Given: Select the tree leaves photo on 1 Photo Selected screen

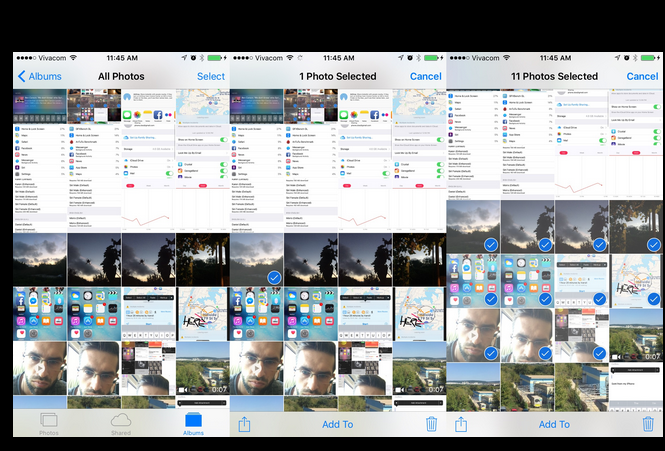Looking at the screenshot, I should 419,259.
